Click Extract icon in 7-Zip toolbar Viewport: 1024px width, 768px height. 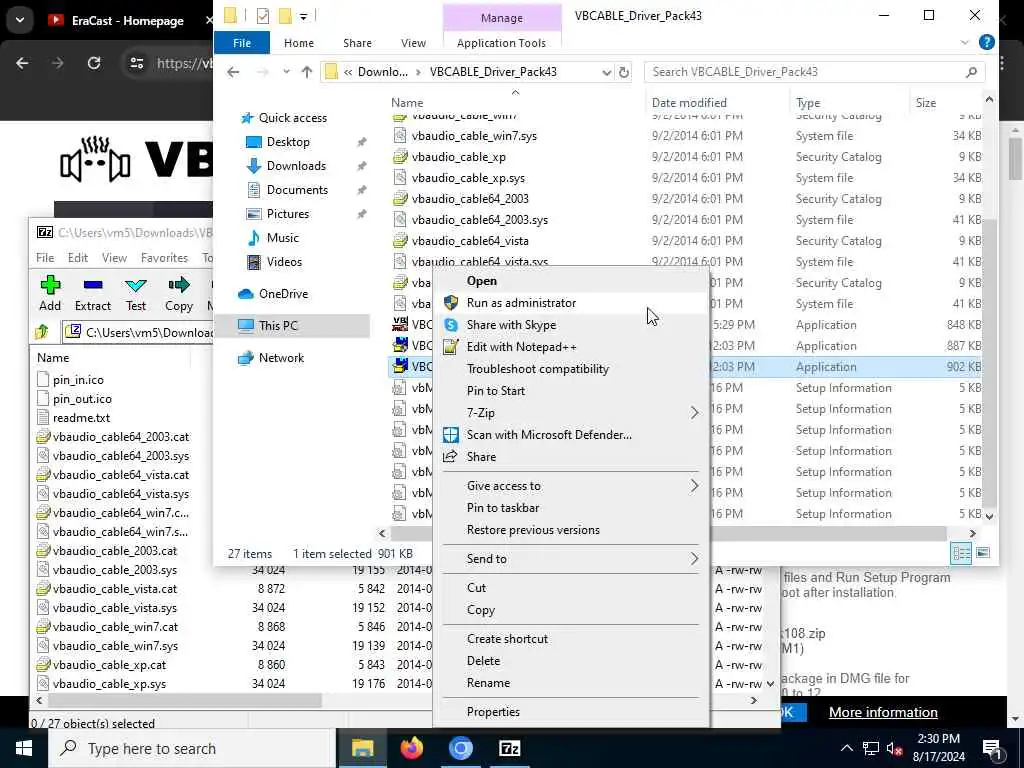93,285
